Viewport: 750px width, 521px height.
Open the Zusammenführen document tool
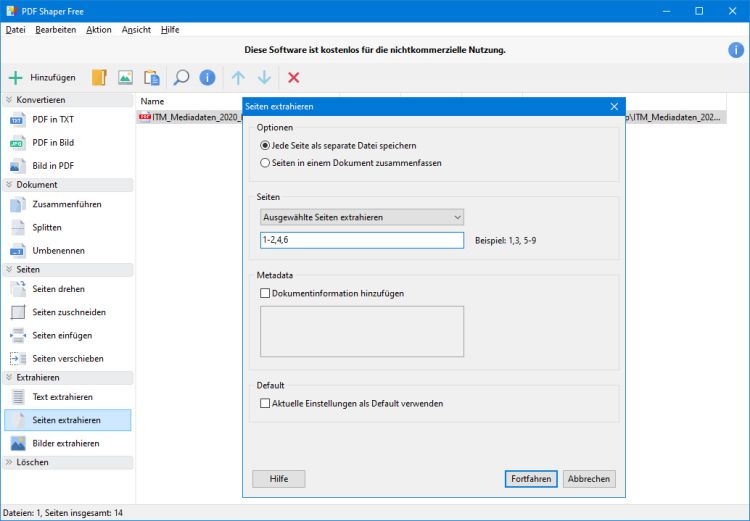pyautogui.click(x=66, y=204)
